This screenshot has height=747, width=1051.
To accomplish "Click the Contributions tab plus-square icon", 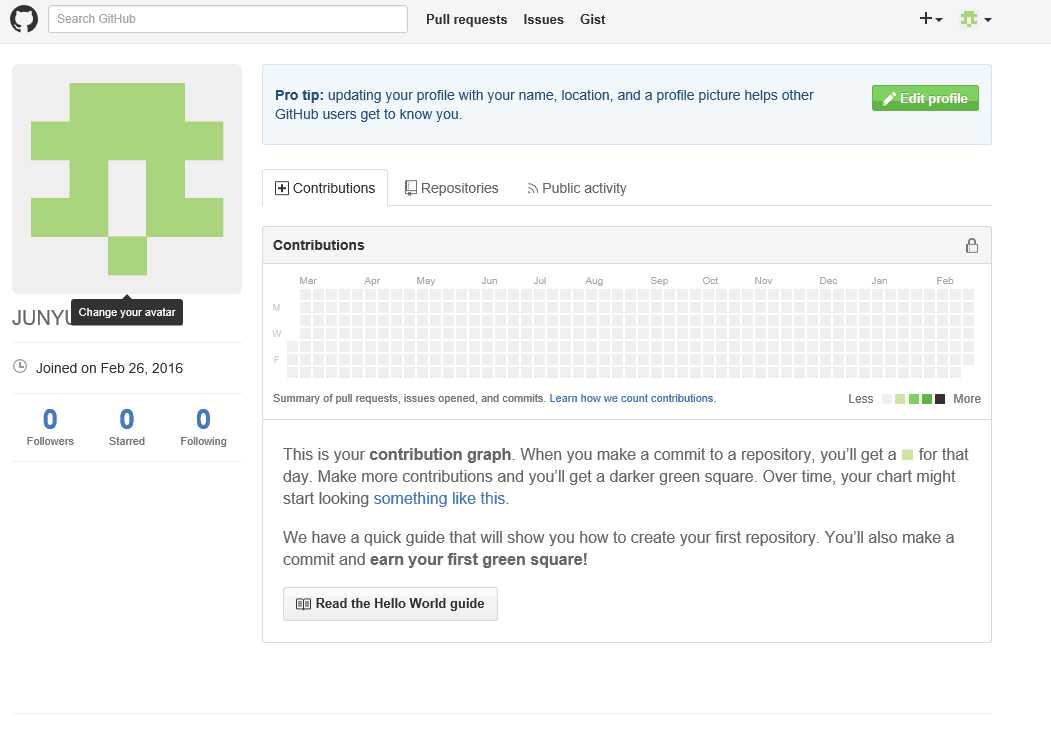I will point(282,188).
